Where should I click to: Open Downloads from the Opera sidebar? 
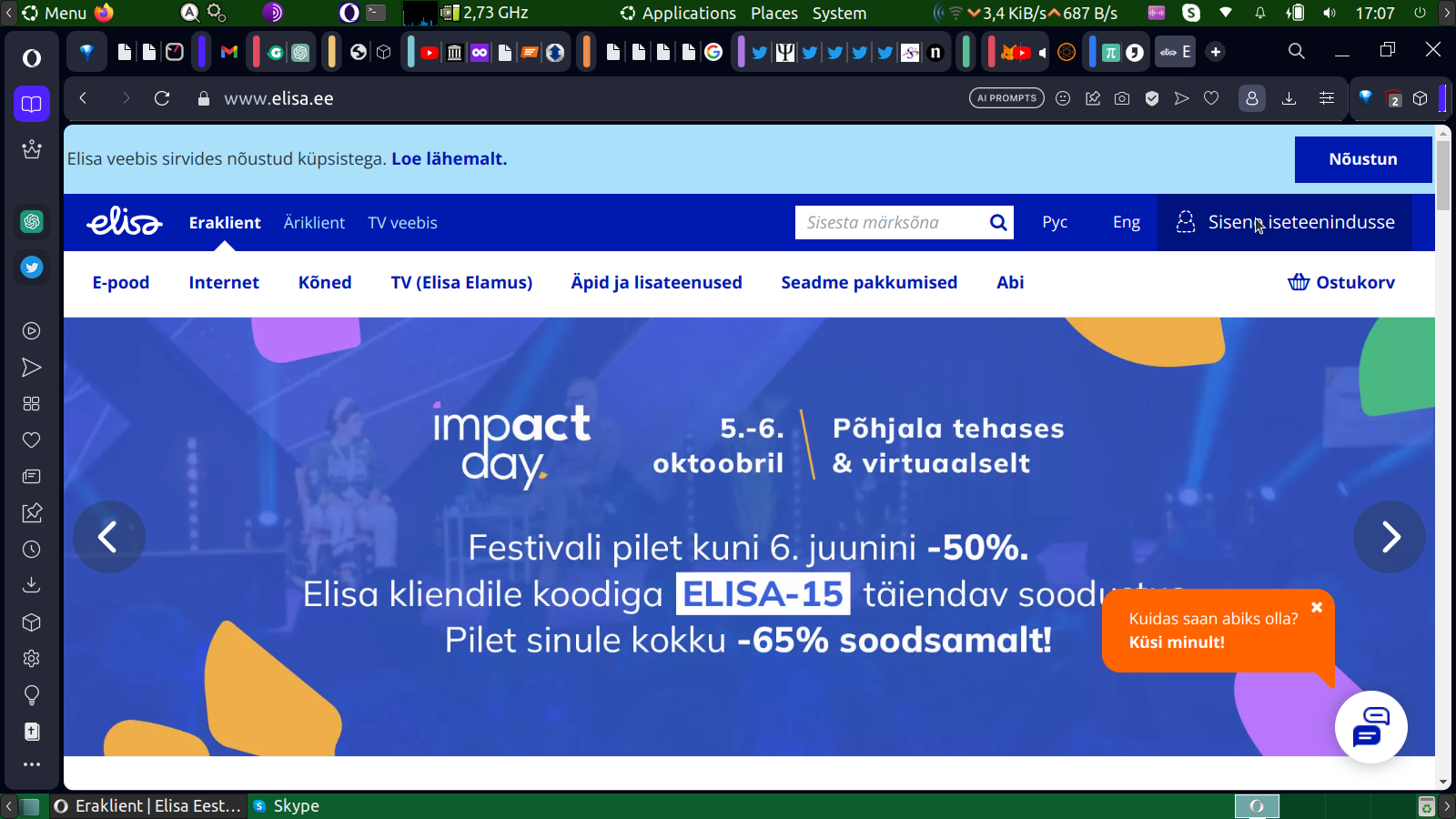pyautogui.click(x=32, y=585)
